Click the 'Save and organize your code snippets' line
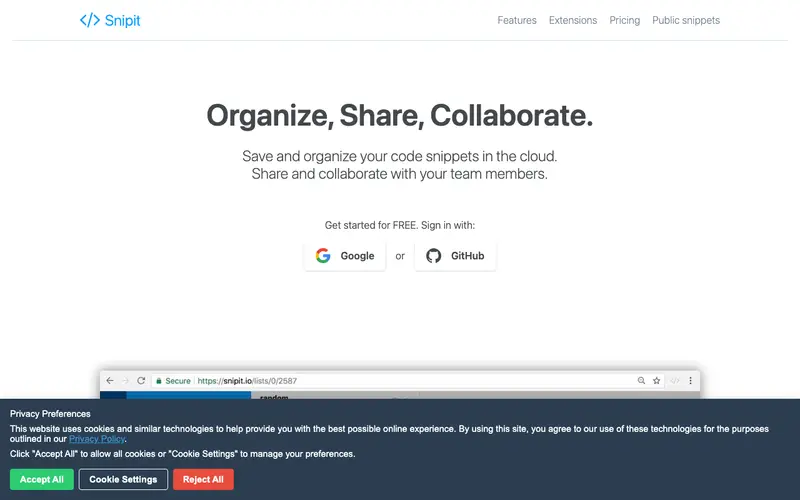800x500 pixels. pos(399,156)
